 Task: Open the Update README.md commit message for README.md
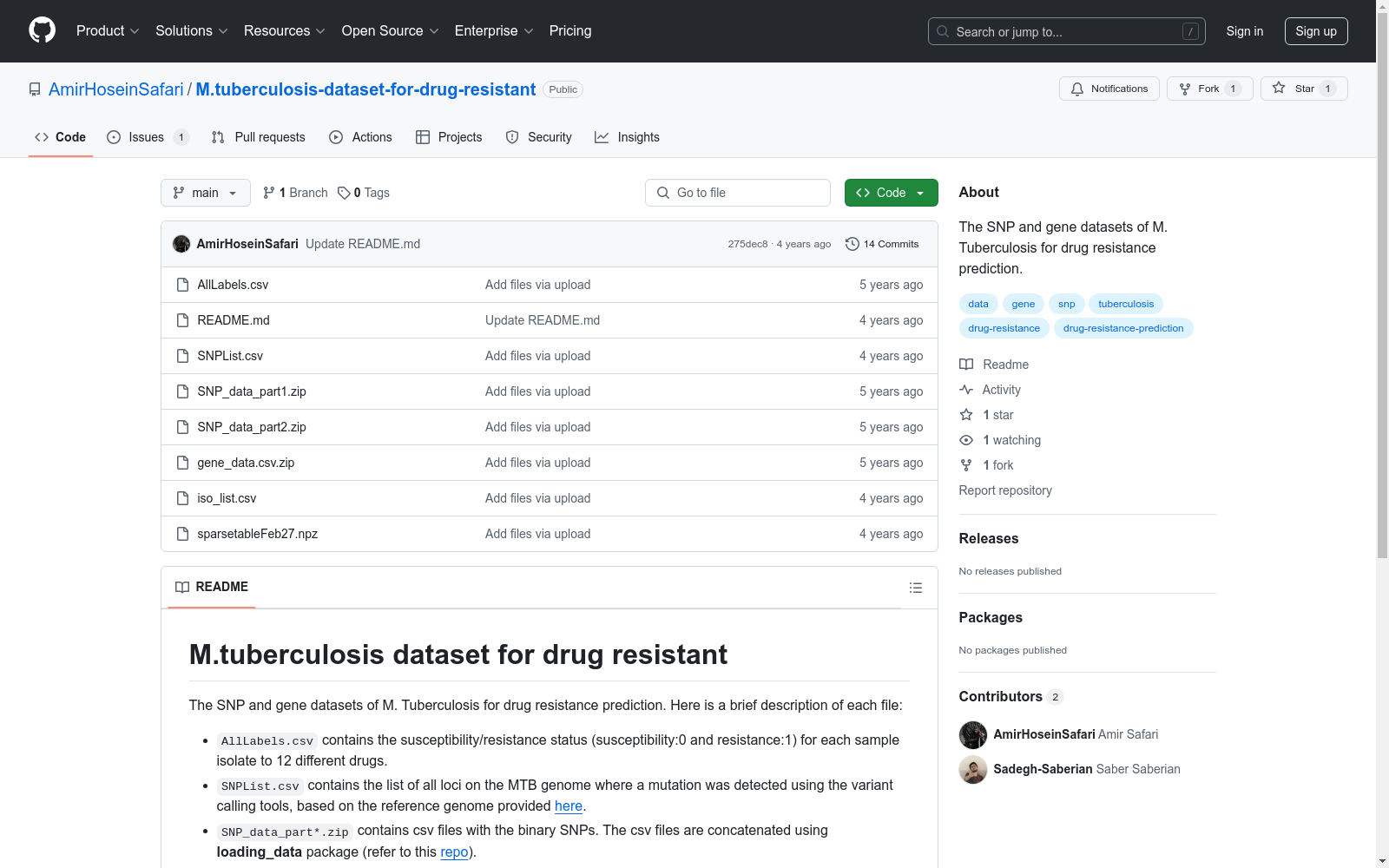pyautogui.click(x=543, y=320)
